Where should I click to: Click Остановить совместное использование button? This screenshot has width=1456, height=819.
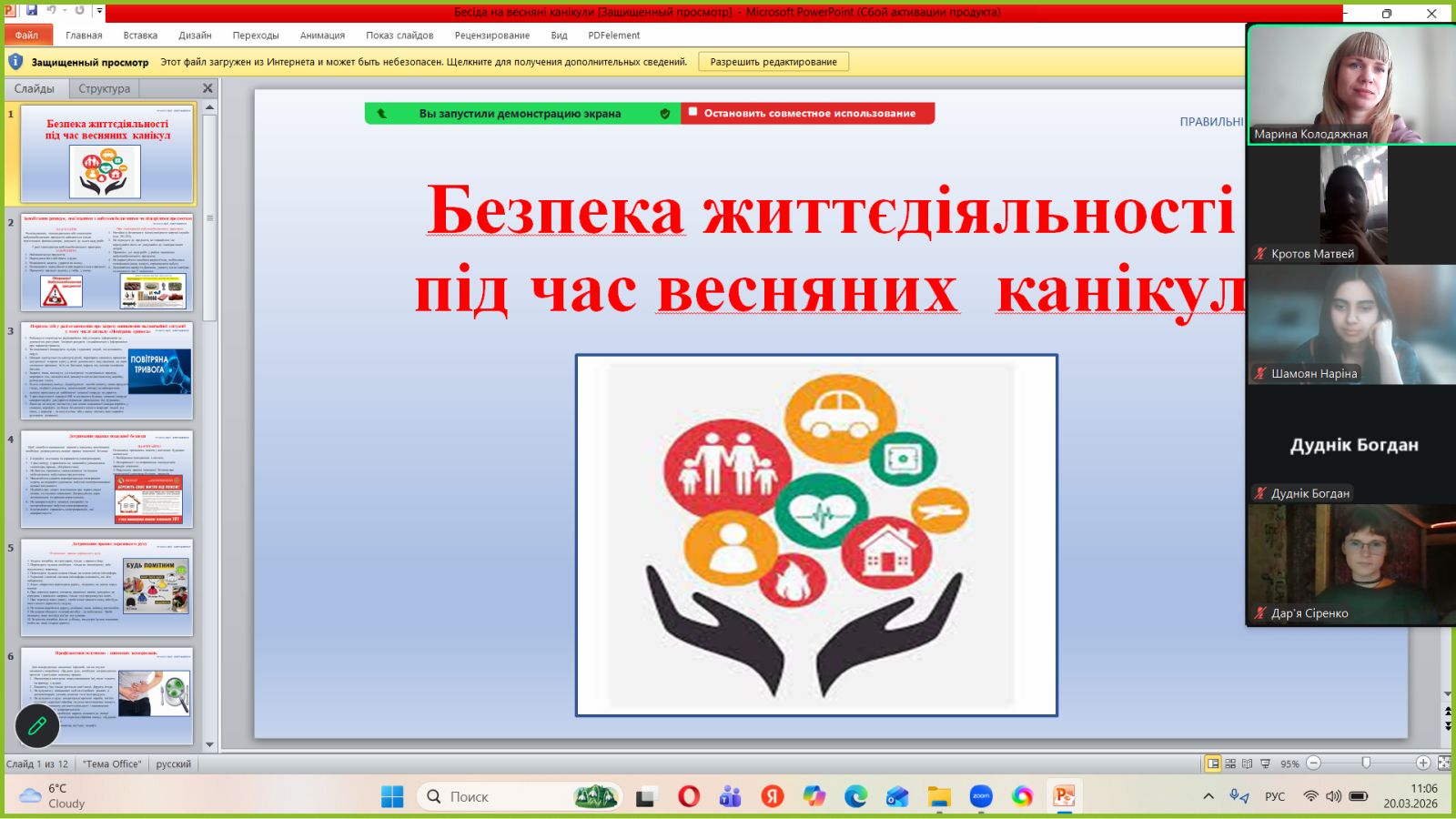[x=808, y=113]
